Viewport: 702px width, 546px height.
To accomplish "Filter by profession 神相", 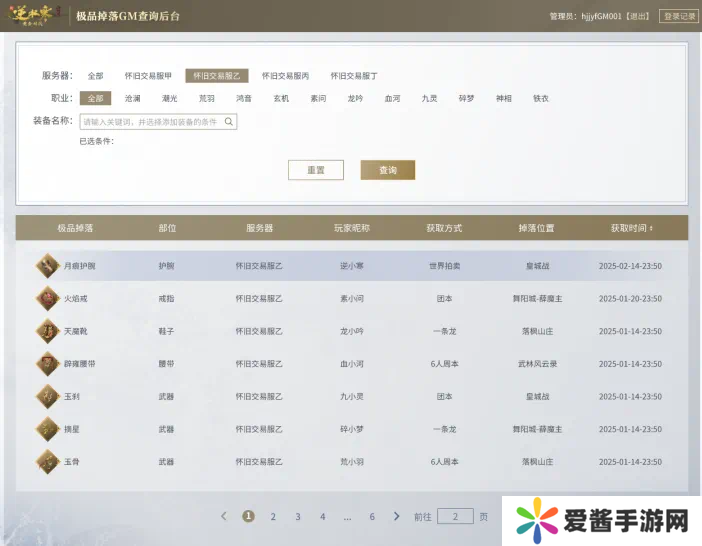I will pos(504,98).
